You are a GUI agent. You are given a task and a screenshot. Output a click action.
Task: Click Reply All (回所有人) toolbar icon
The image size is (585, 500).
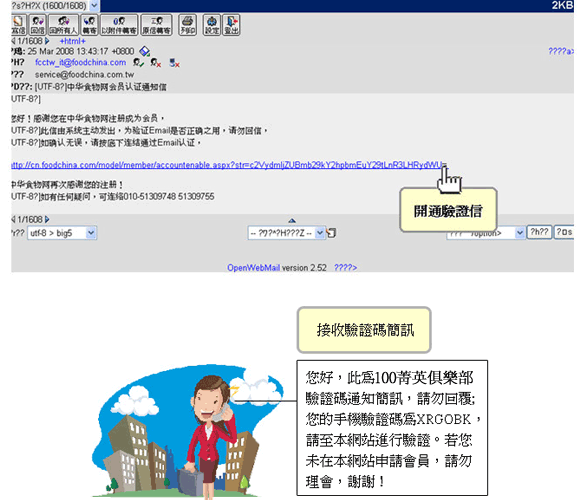pyautogui.click(x=63, y=25)
